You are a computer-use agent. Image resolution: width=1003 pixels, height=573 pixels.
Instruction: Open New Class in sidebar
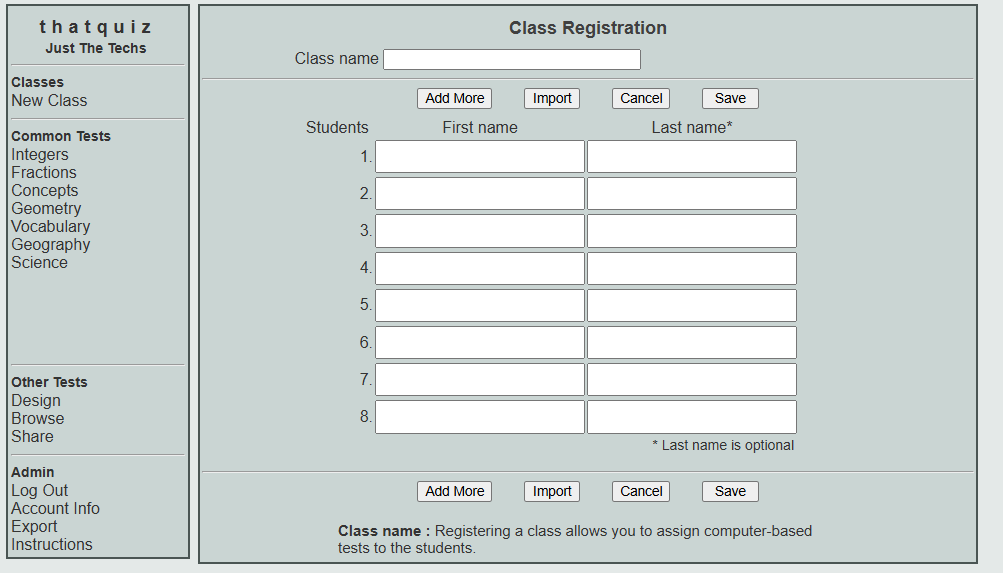pos(49,101)
